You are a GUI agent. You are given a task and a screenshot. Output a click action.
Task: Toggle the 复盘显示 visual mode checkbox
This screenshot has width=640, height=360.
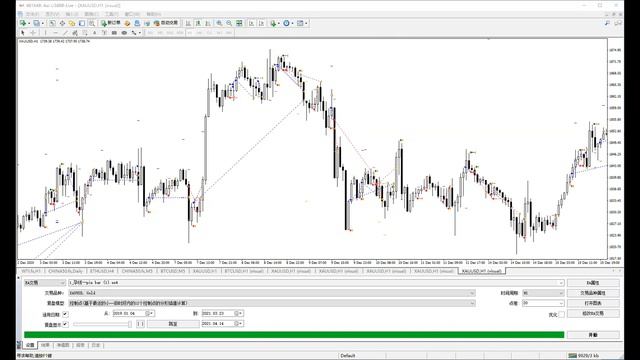(65, 324)
